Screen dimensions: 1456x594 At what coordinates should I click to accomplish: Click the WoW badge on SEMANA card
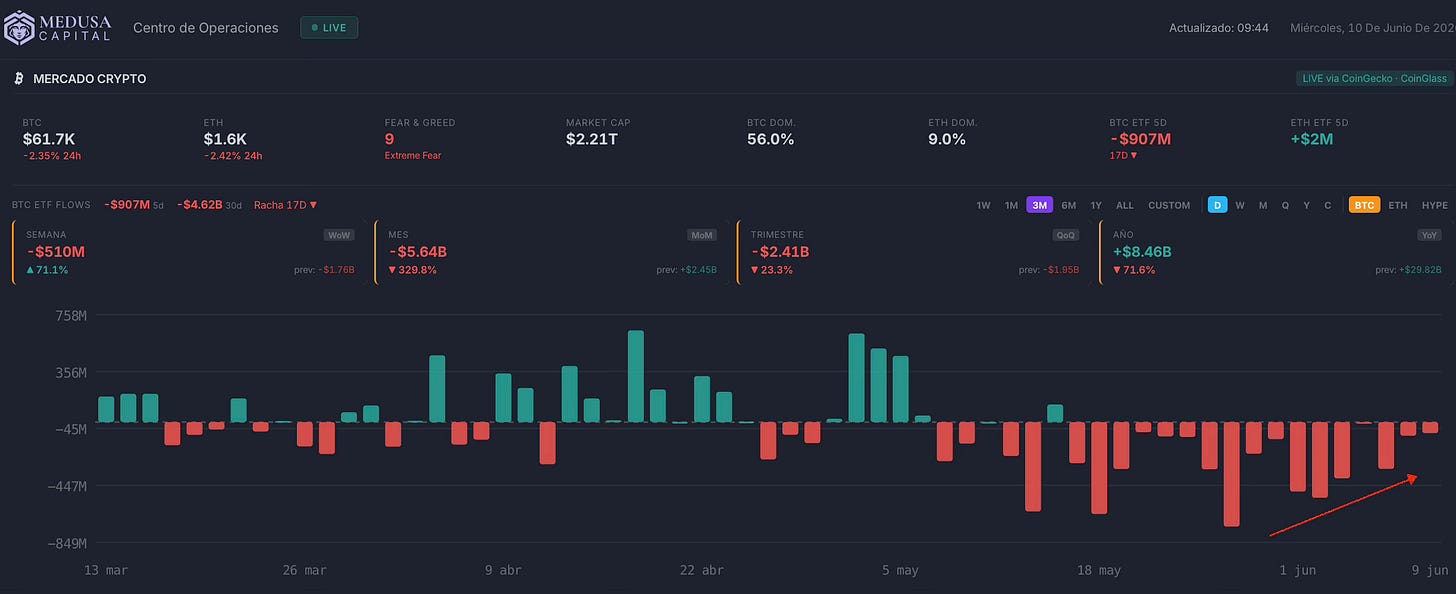click(339, 235)
